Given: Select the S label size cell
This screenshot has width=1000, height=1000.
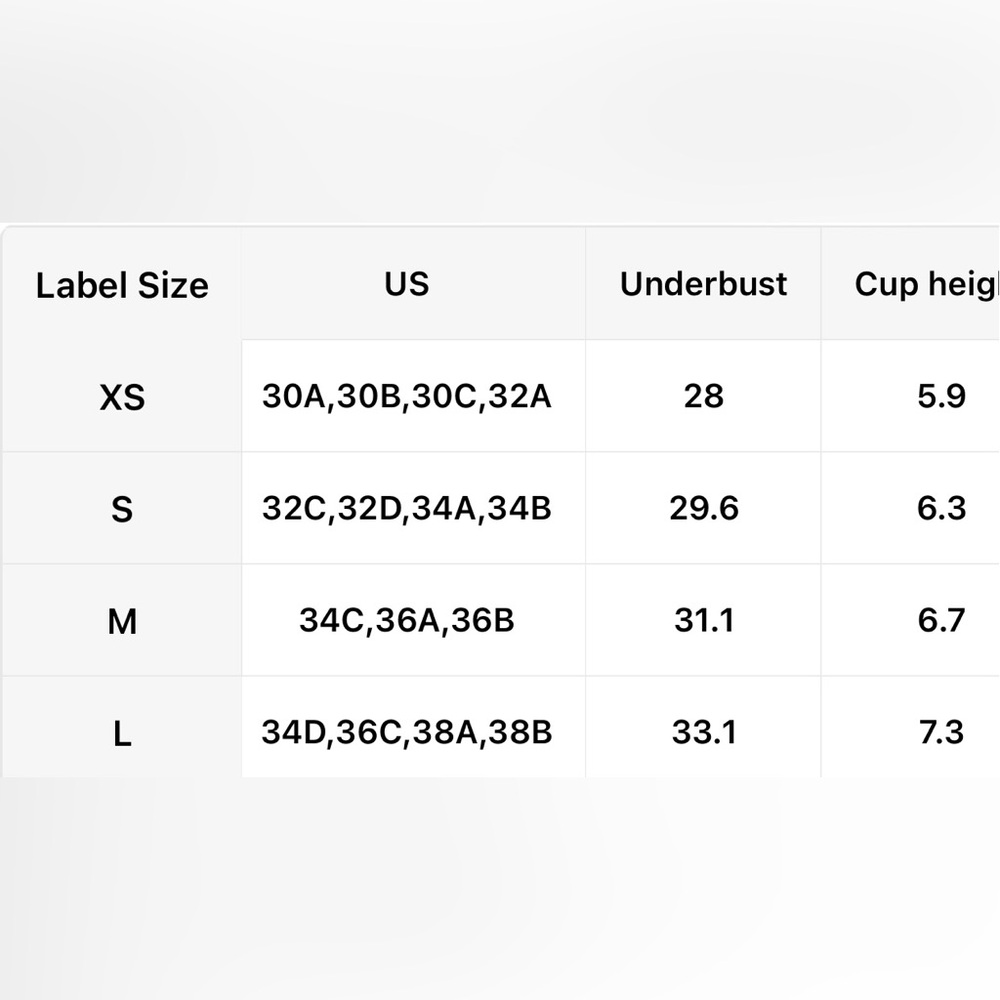Looking at the screenshot, I should [x=122, y=508].
